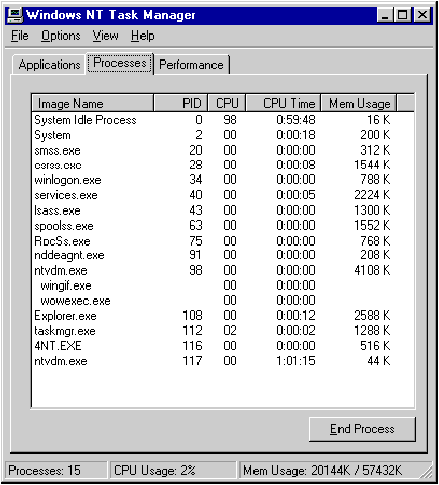Click the 2588 K memory value
The width and height of the screenshot is (439, 485).
point(372,316)
